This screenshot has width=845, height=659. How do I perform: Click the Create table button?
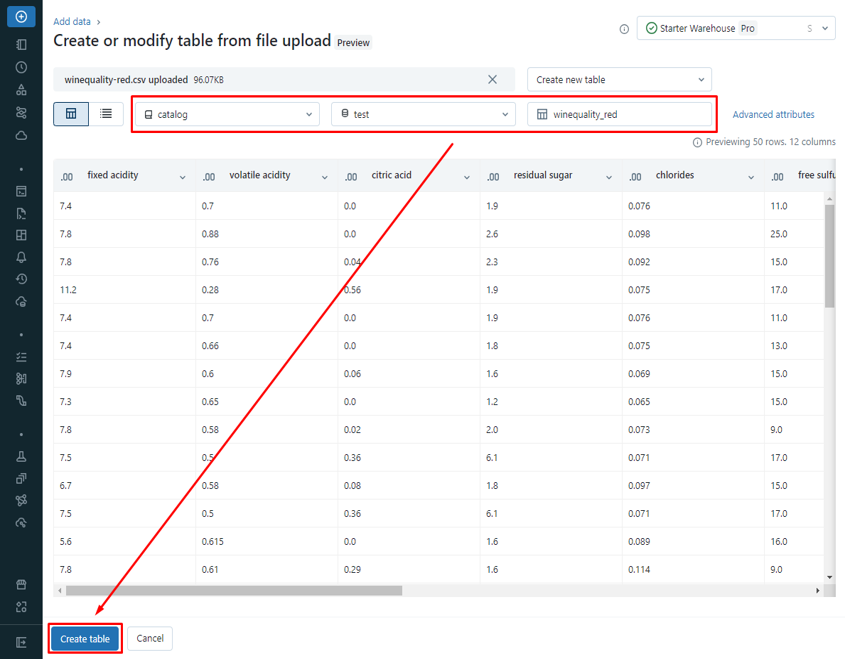[85, 639]
